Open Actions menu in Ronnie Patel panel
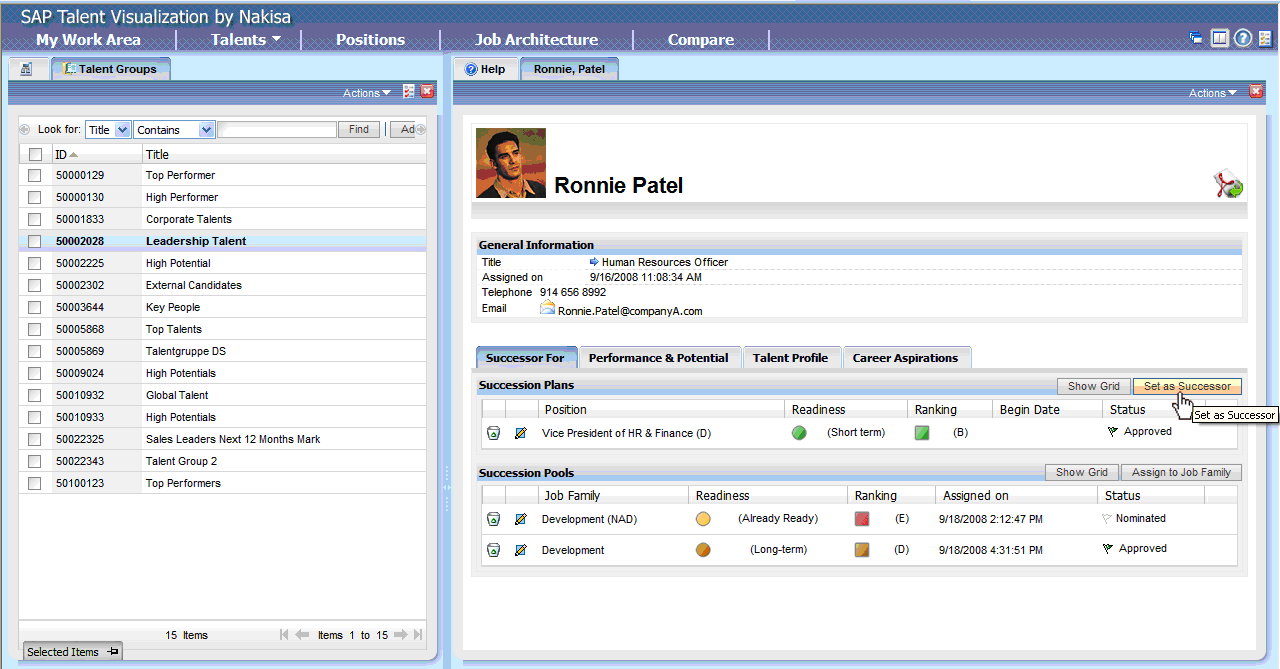Image resolution: width=1280 pixels, height=669 pixels. click(x=1213, y=93)
